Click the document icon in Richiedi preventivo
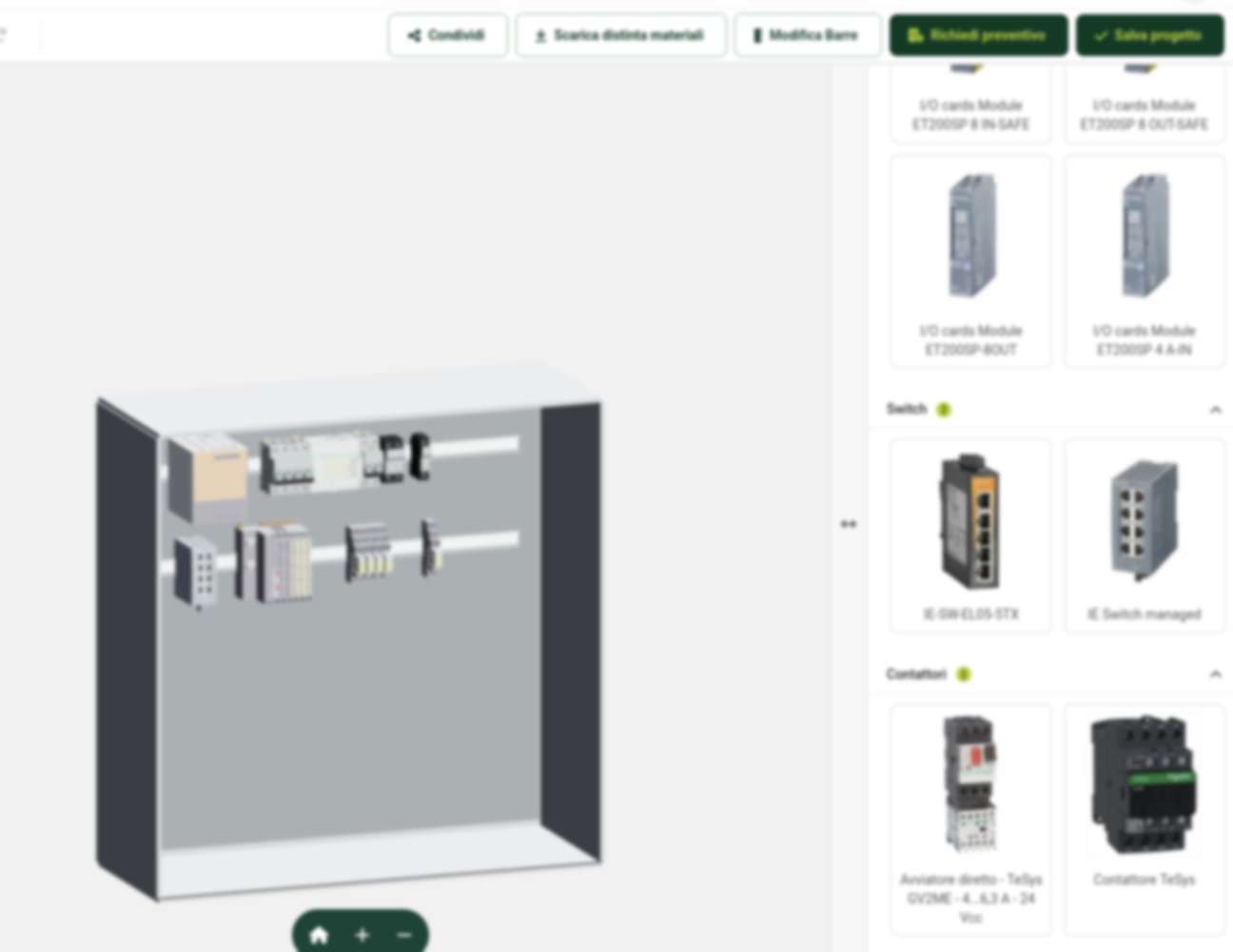Screen dimensions: 1233x952 click(x=915, y=35)
